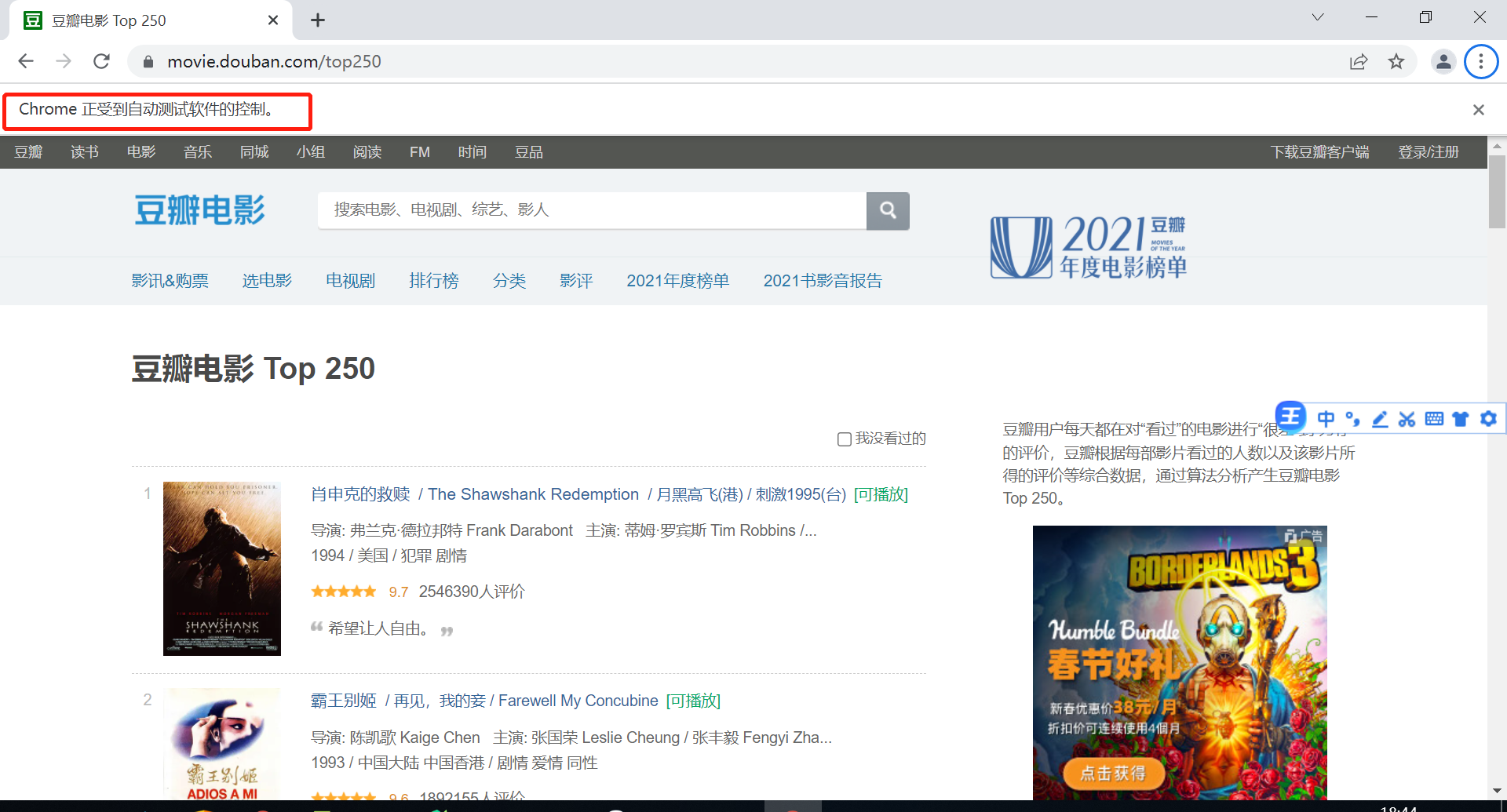This screenshot has height=812, width=1507.
Task: Click 登录/注册 link
Action: coord(1429,152)
